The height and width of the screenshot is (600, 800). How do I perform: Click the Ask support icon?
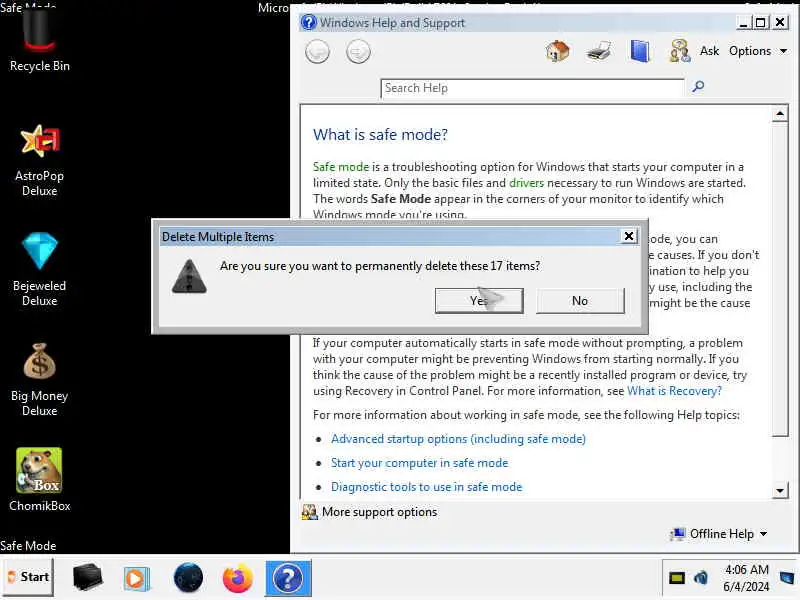[680, 51]
